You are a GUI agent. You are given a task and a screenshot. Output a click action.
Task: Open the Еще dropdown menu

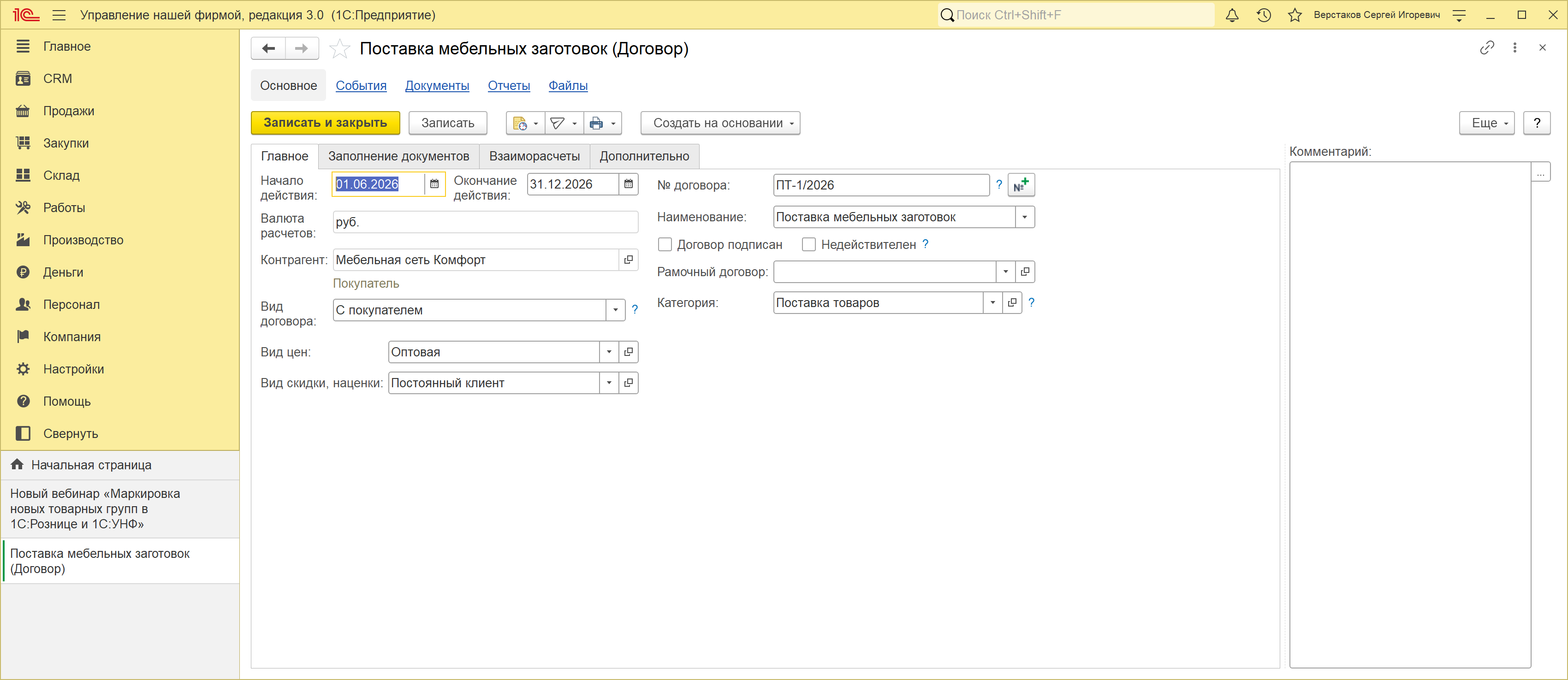[x=1486, y=123]
